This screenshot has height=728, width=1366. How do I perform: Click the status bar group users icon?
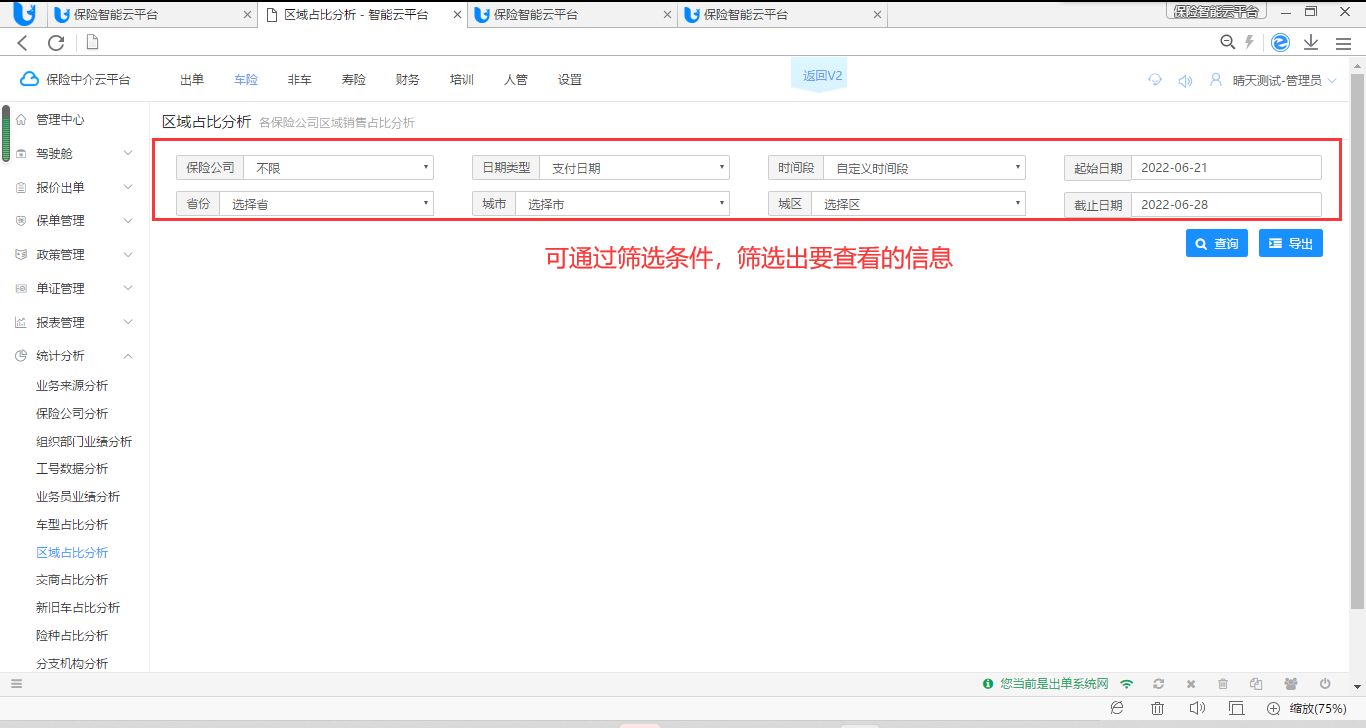[1291, 684]
